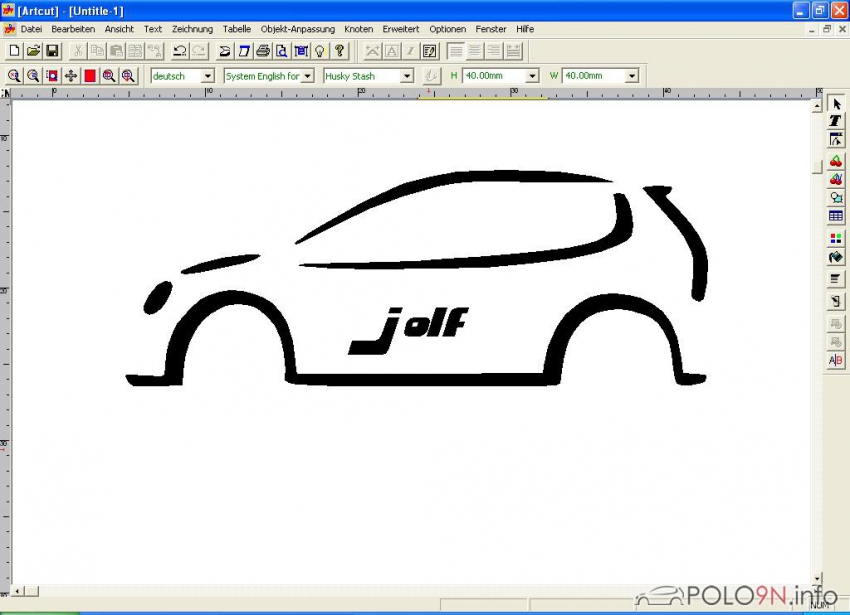Select the node edit tool below Text tool
Image resolution: width=850 pixels, height=615 pixels.
tap(836, 139)
